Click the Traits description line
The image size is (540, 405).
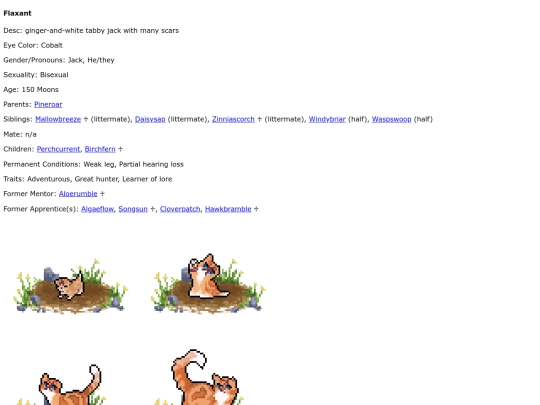pyautogui.click(x=87, y=179)
